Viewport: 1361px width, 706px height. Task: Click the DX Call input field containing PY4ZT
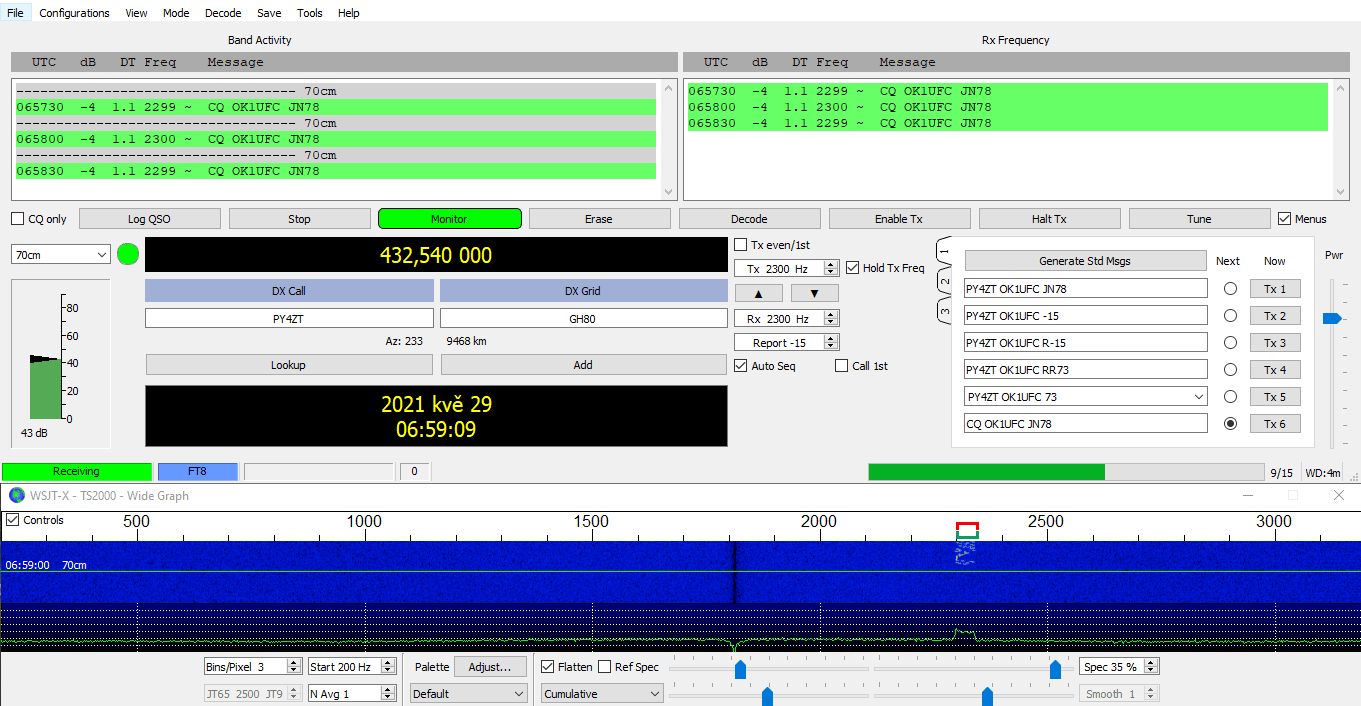tap(289, 318)
